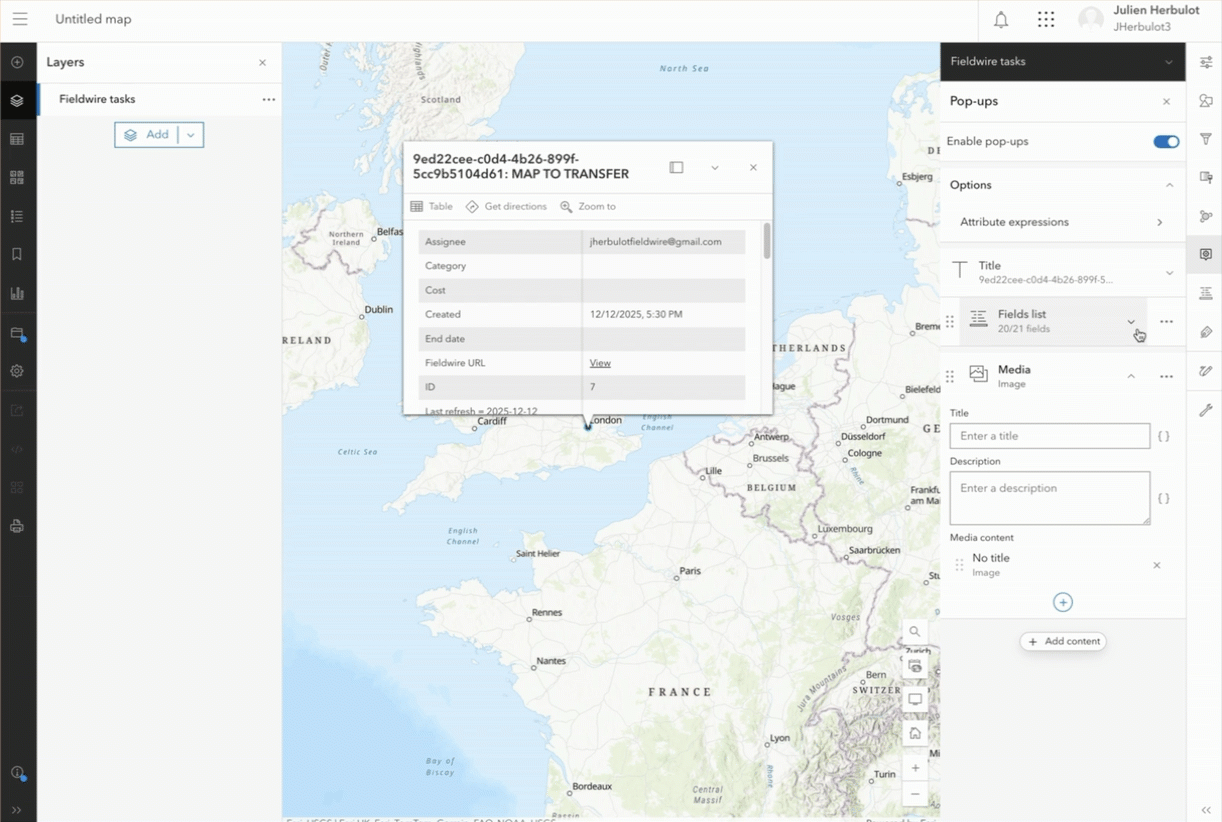Dock the pop-up using dock icon
1222x822 pixels.
(676, 168)
